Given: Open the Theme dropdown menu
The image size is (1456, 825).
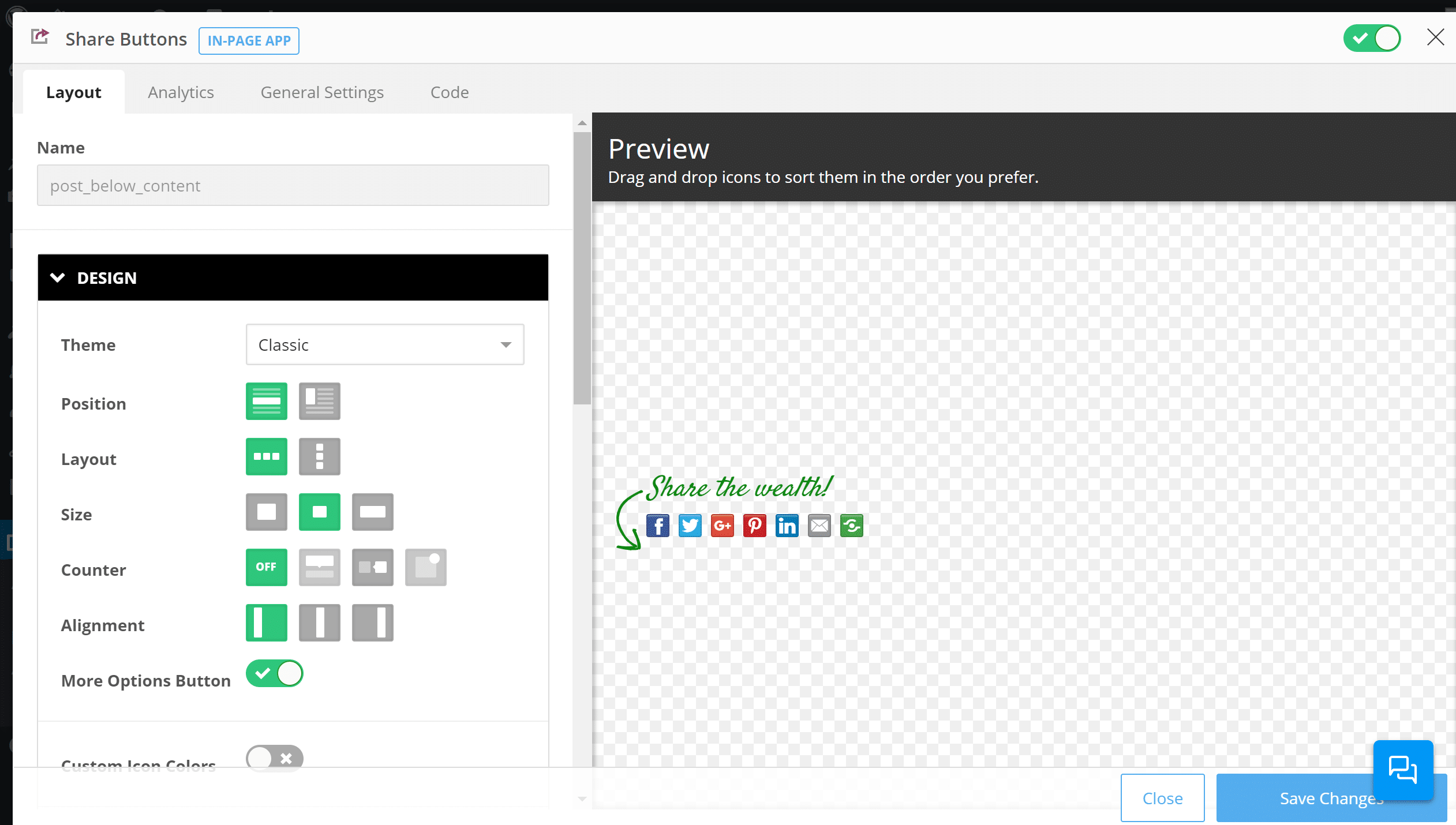Looking at the screenshot, I should tap(385, 345).
